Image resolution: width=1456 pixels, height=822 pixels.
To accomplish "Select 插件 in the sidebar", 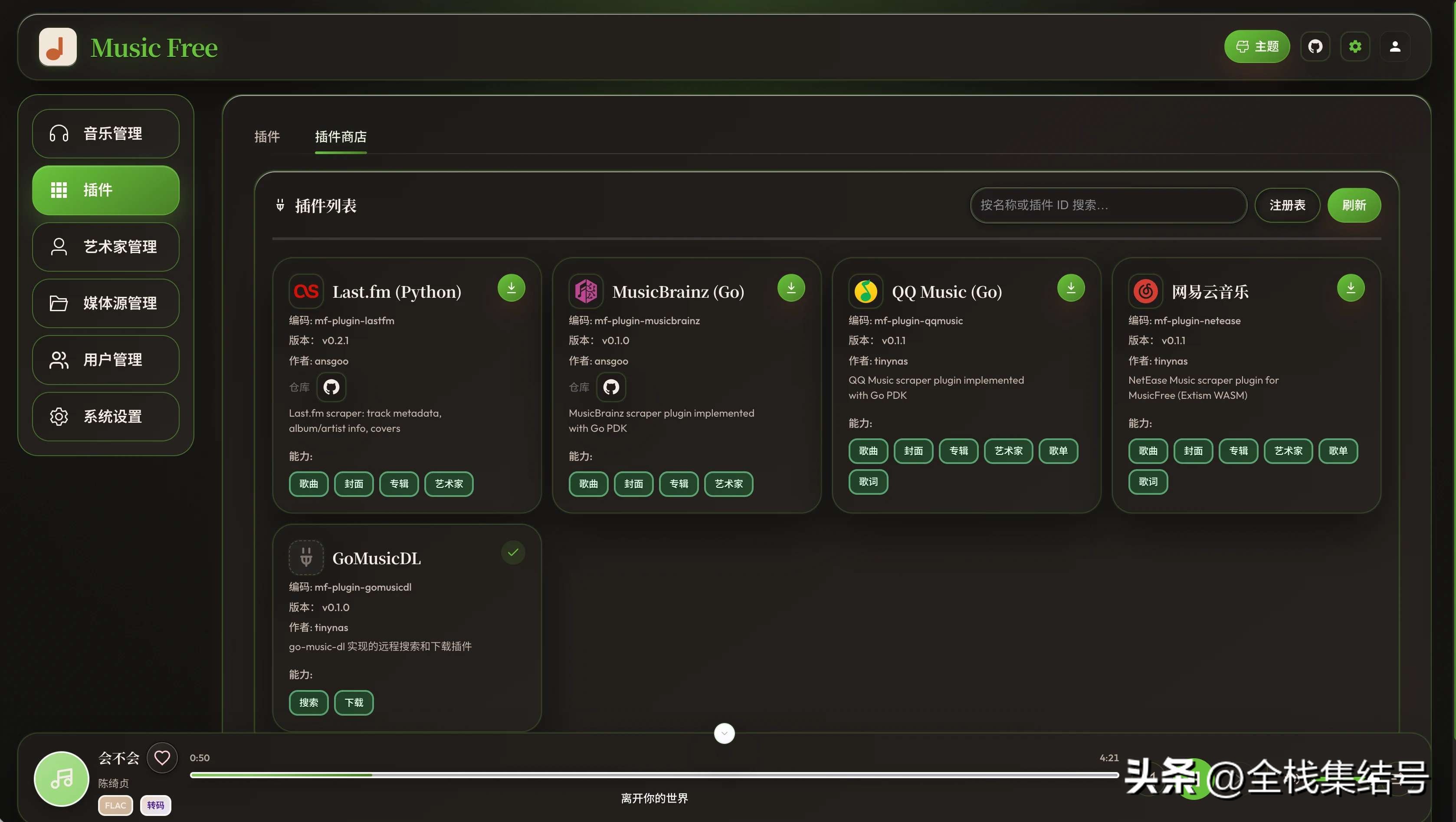I will coord(106,190).
